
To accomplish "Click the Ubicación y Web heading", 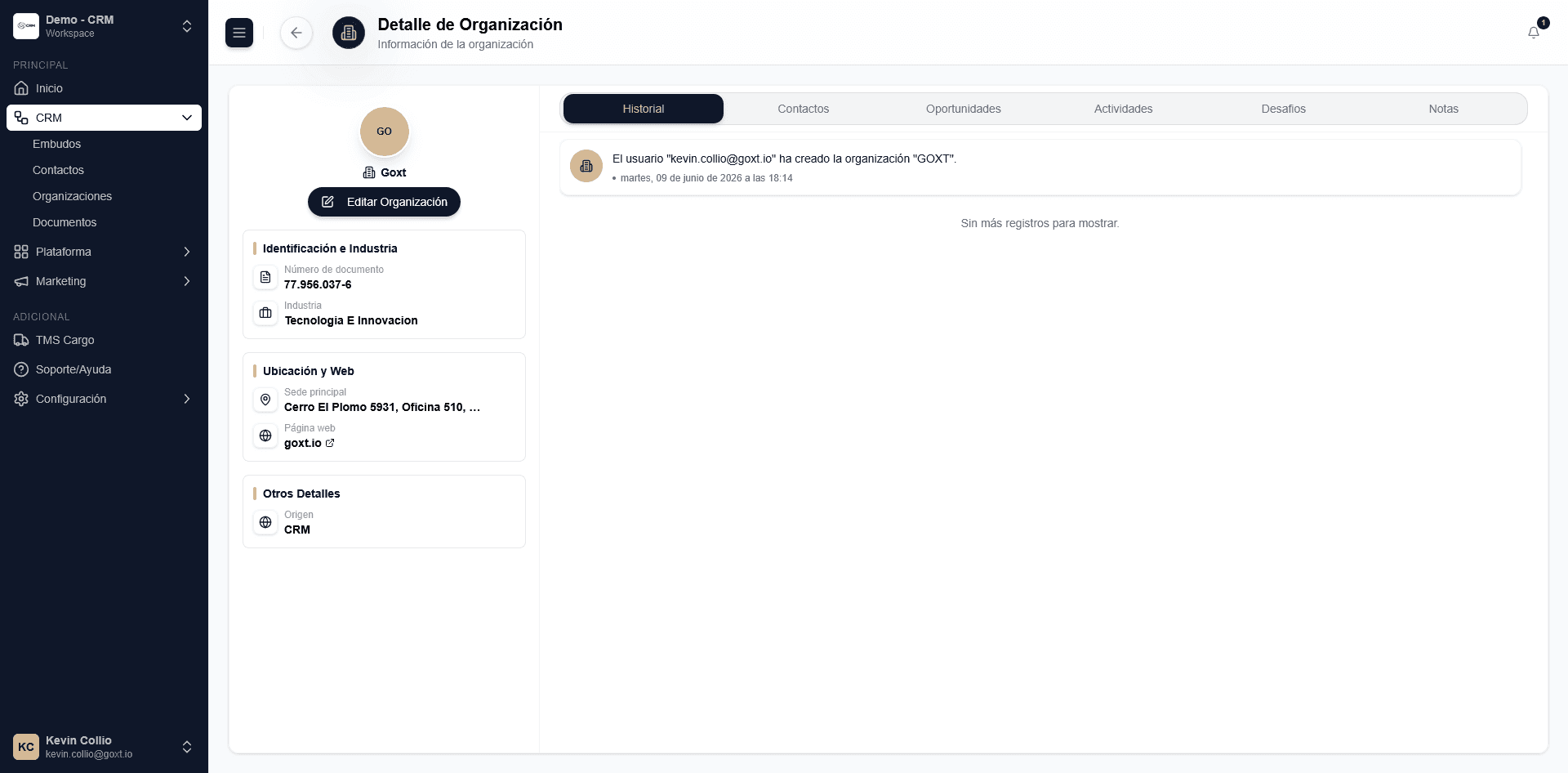I will [x=309, y=371].
